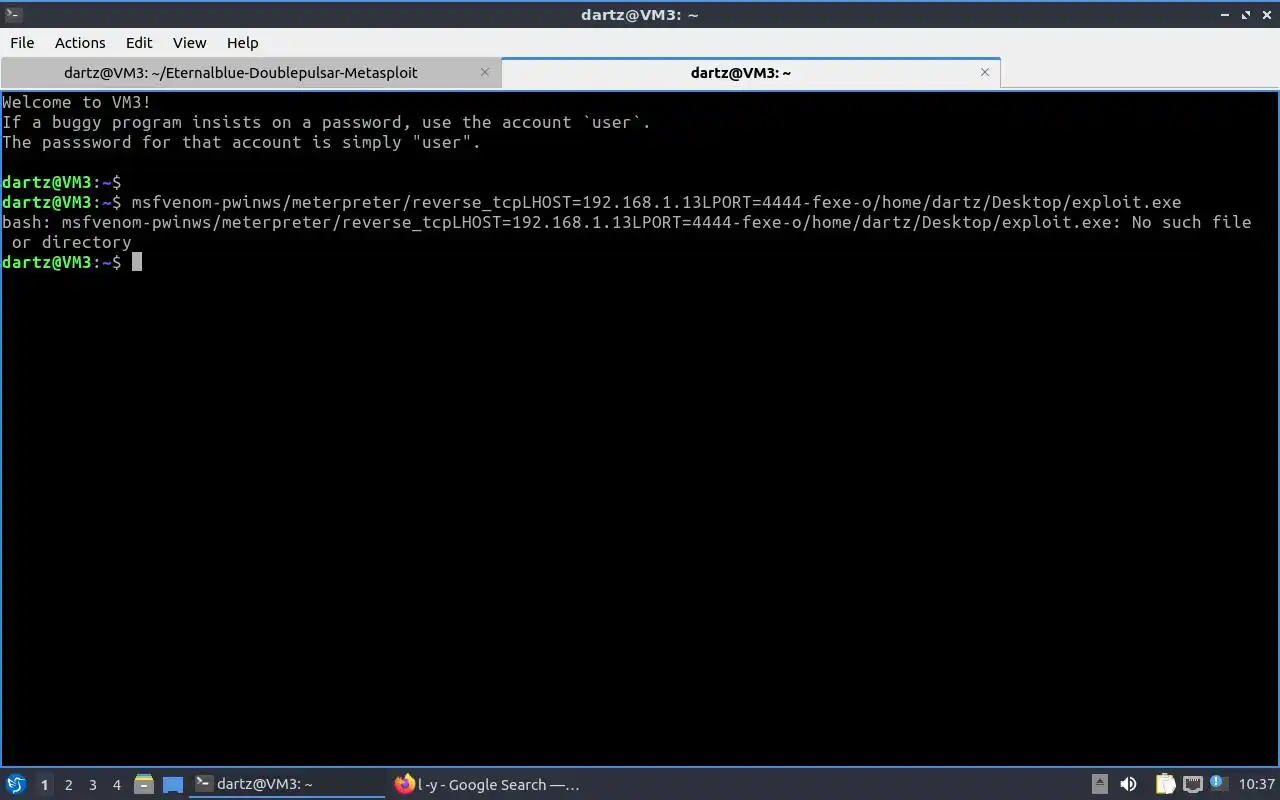Click the terminal cursor at last prompt
The height and width of the screenshot is (800, 1280).
[x=137, y=262]
